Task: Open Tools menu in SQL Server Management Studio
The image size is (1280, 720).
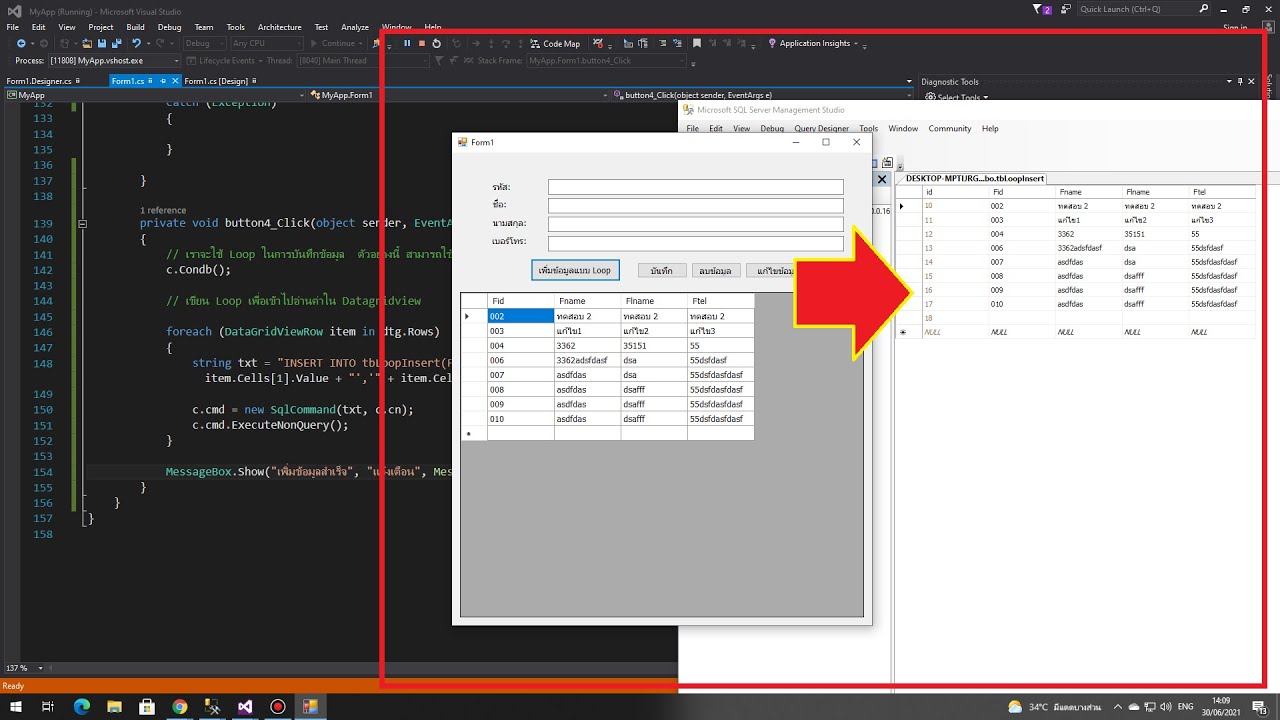Action: (868, 128)
